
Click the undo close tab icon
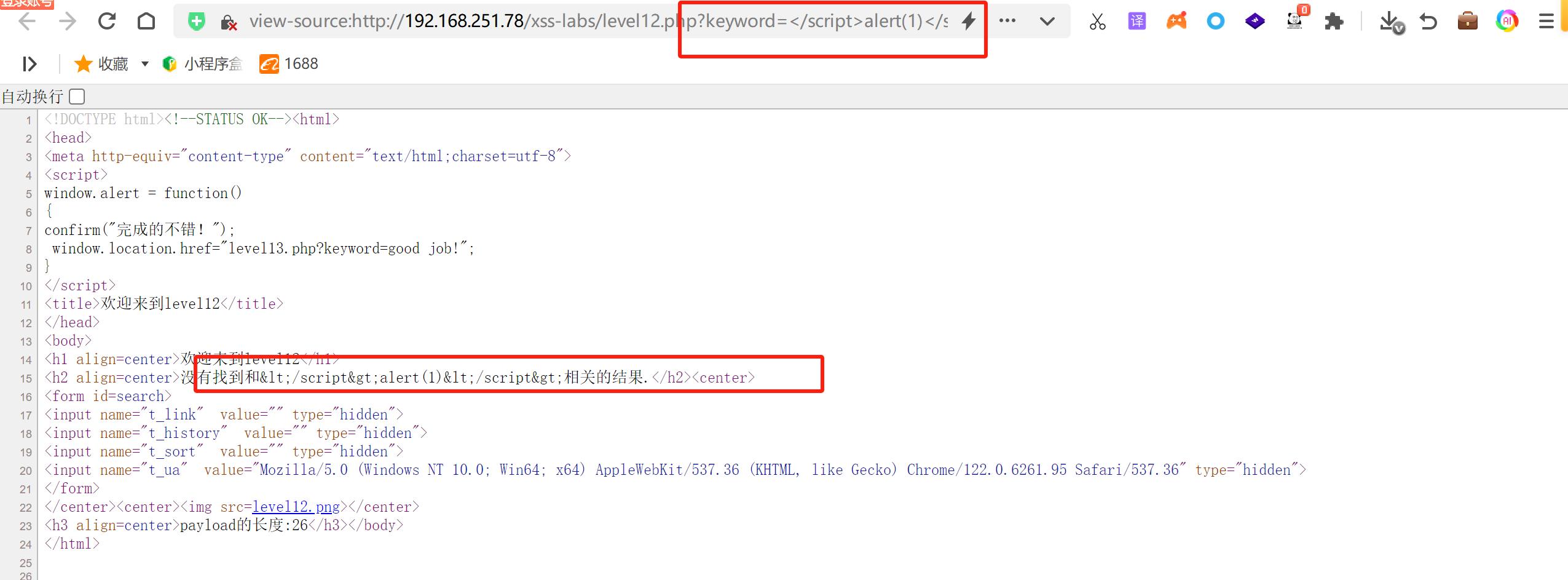click(x=1428, y=22)
